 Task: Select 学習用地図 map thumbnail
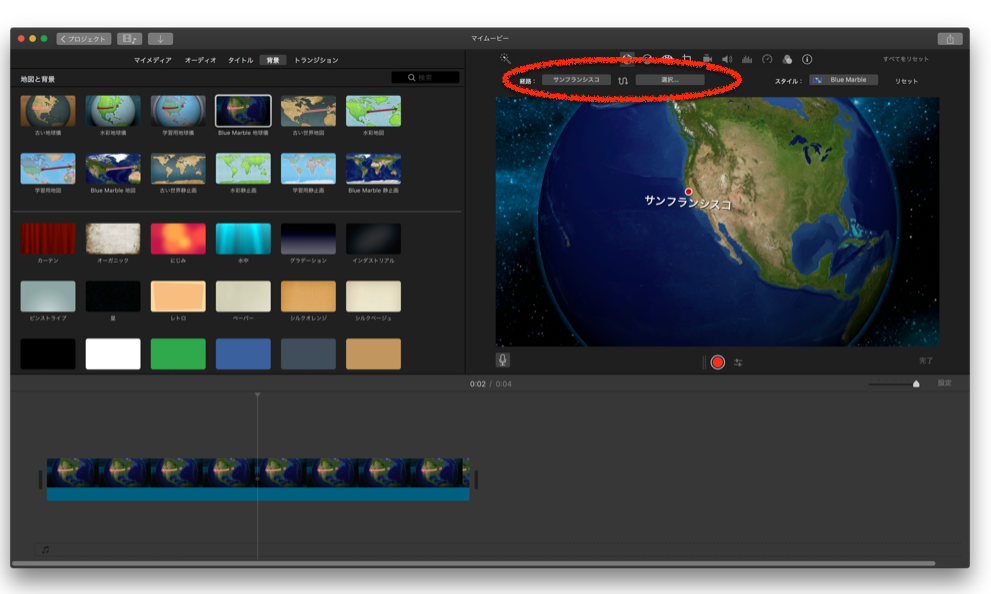tap(48, 169)
